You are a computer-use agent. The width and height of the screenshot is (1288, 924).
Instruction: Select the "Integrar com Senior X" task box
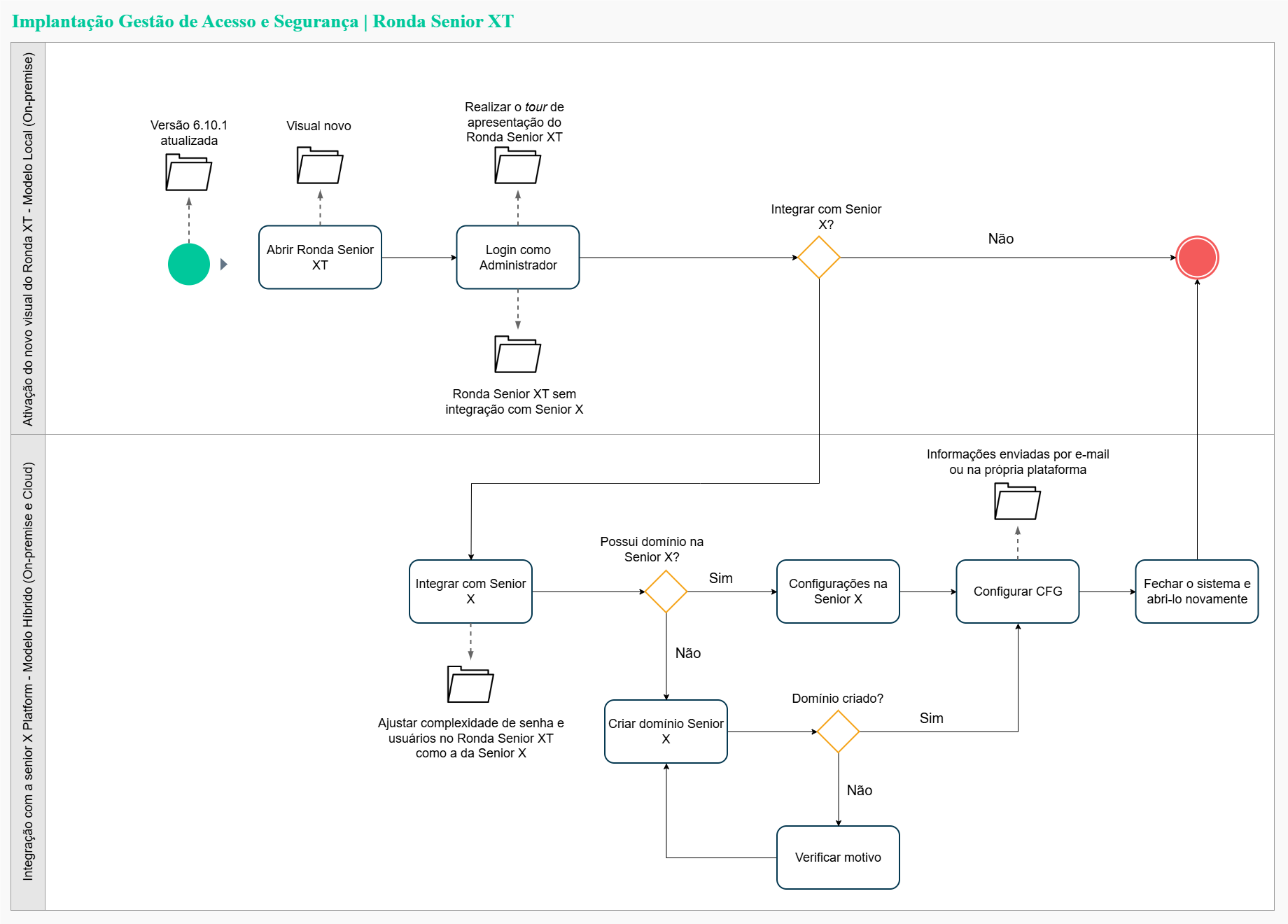pos(470,591)
